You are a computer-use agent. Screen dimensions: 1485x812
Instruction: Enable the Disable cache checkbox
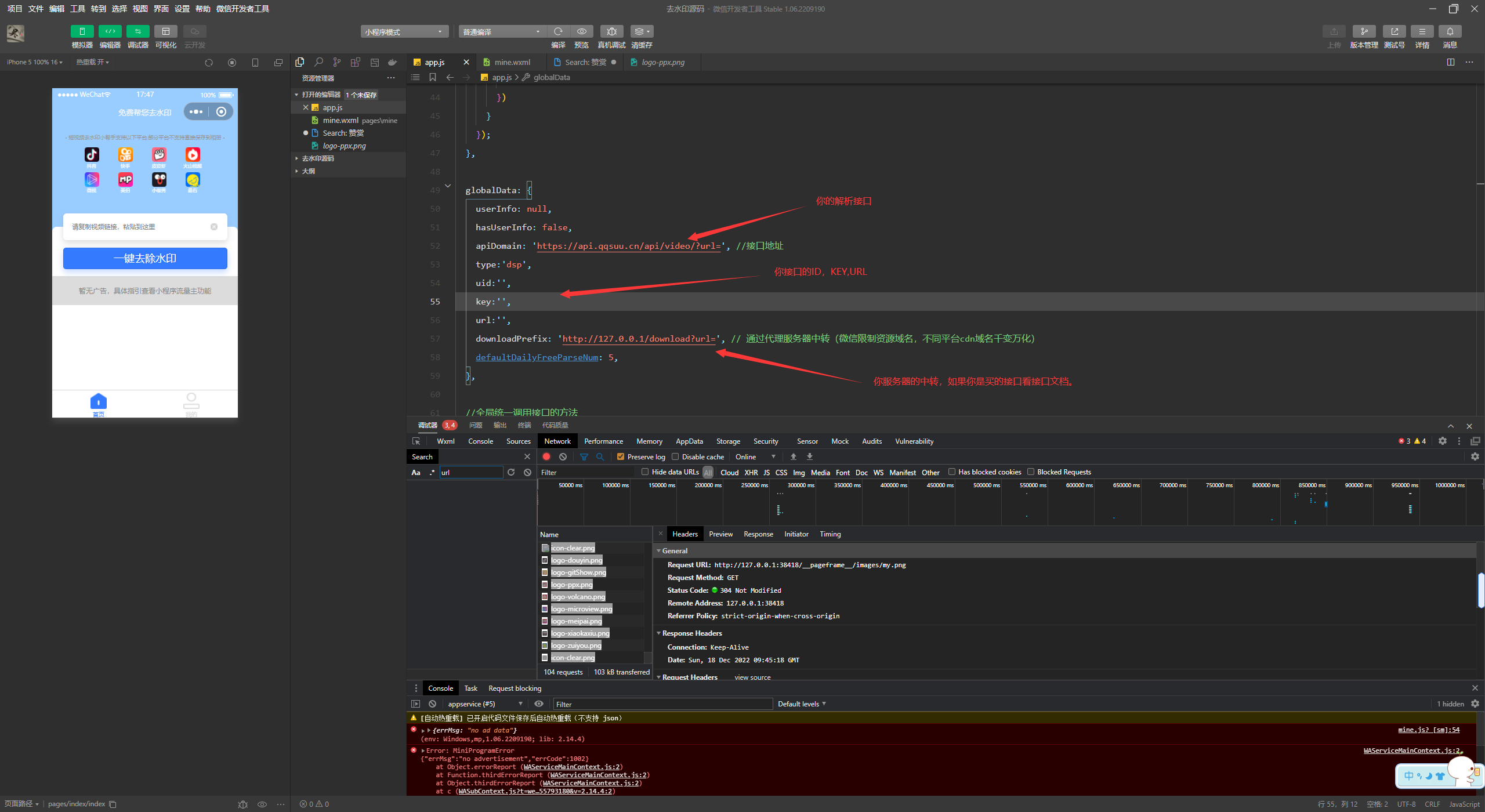675,457
